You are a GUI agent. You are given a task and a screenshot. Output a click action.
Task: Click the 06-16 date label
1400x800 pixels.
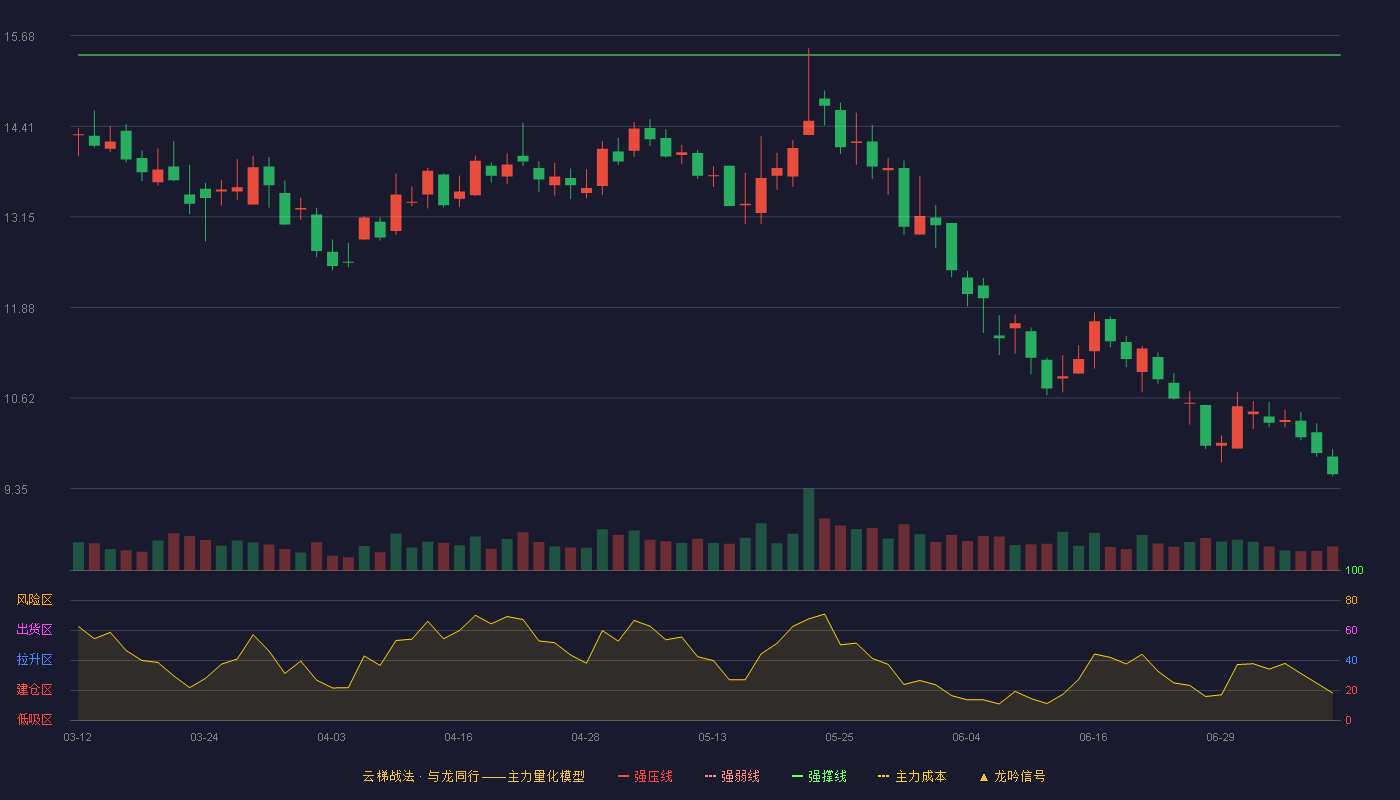tap(1093, 737)
